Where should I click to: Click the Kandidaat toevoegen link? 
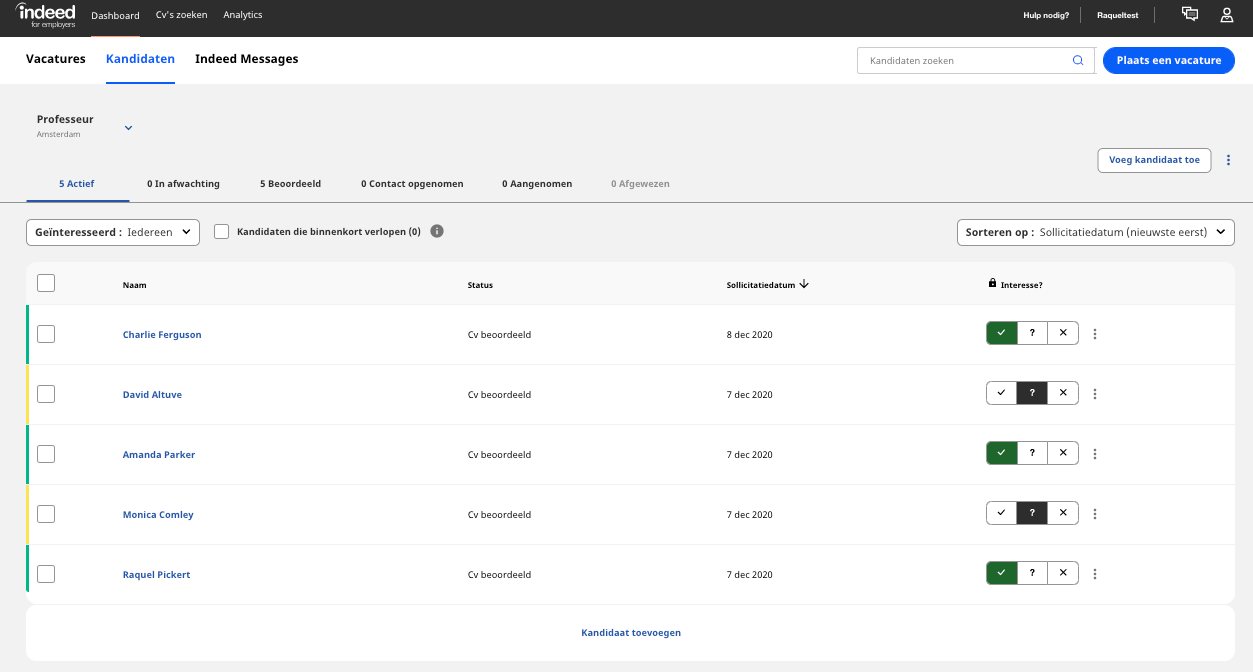(631, 633)
